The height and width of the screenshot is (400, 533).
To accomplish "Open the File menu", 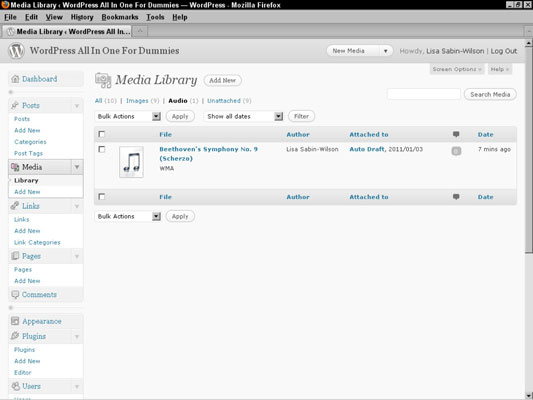I will tap(10, 17).
